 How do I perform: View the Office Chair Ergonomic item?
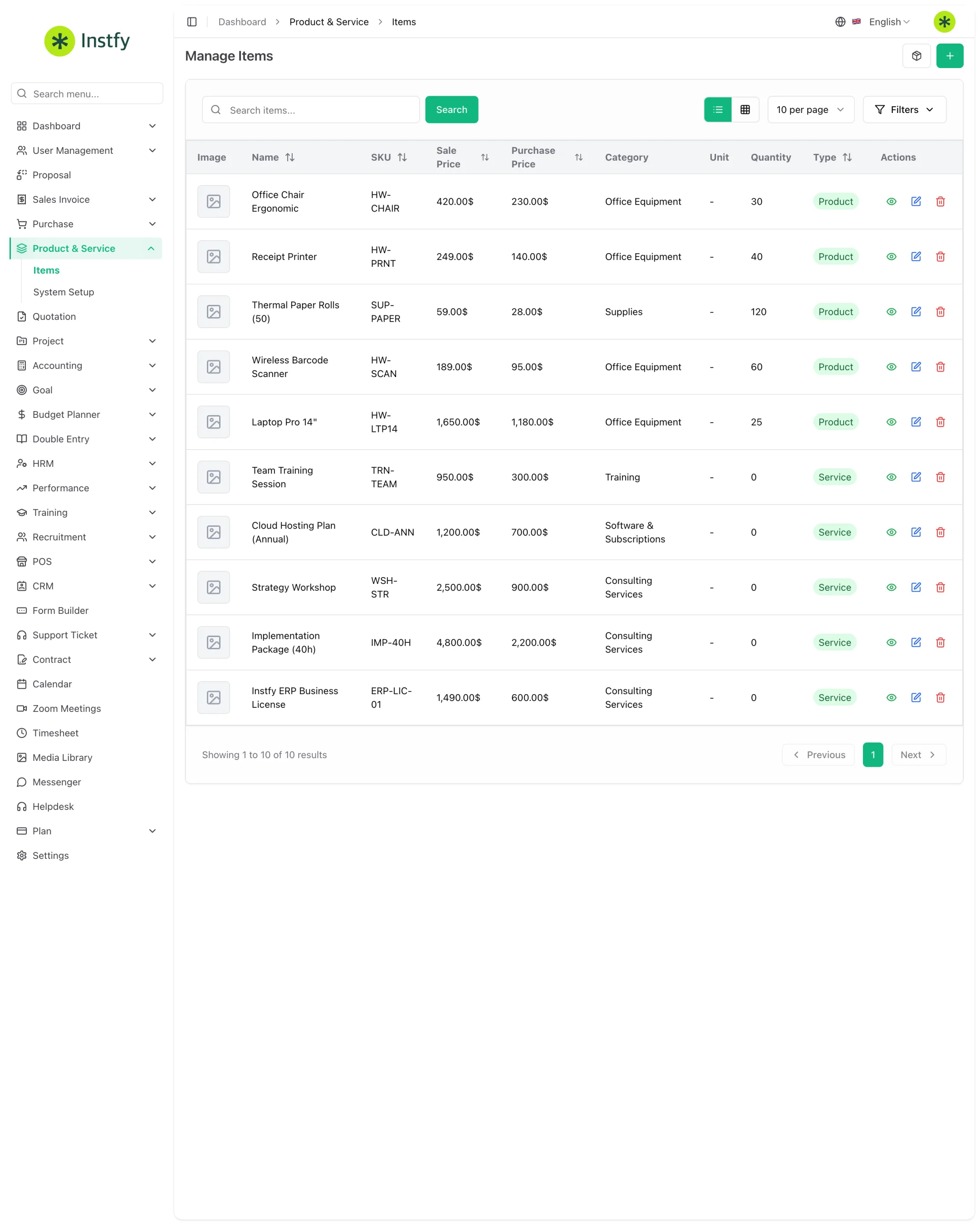(891, 201)
